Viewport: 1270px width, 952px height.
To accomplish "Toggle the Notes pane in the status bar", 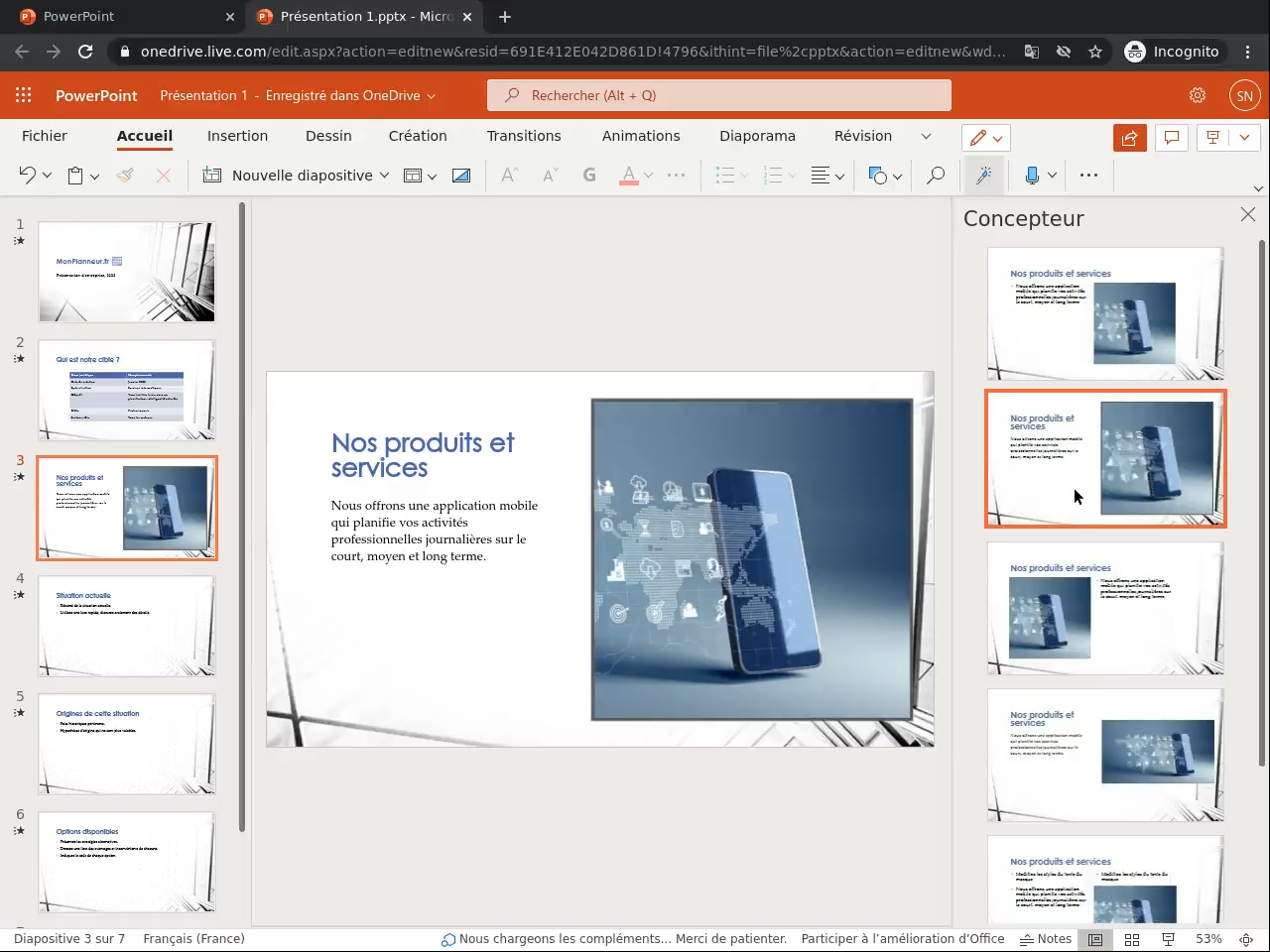I will coord(1046,939).
